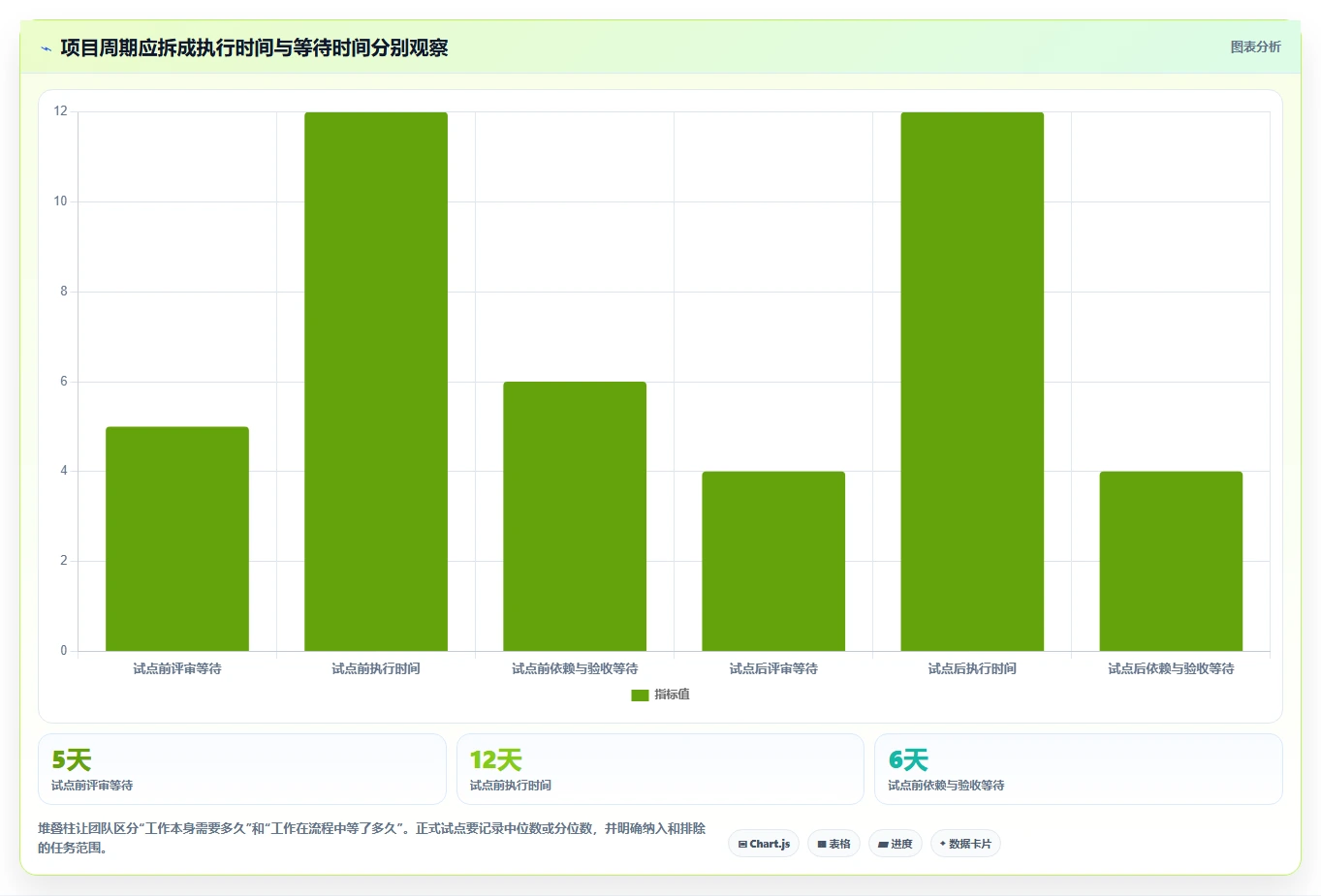The height and width of the screenshot is (896, 1321).
Task: Click the y-axis value 10
Action: tap(61, 201)
